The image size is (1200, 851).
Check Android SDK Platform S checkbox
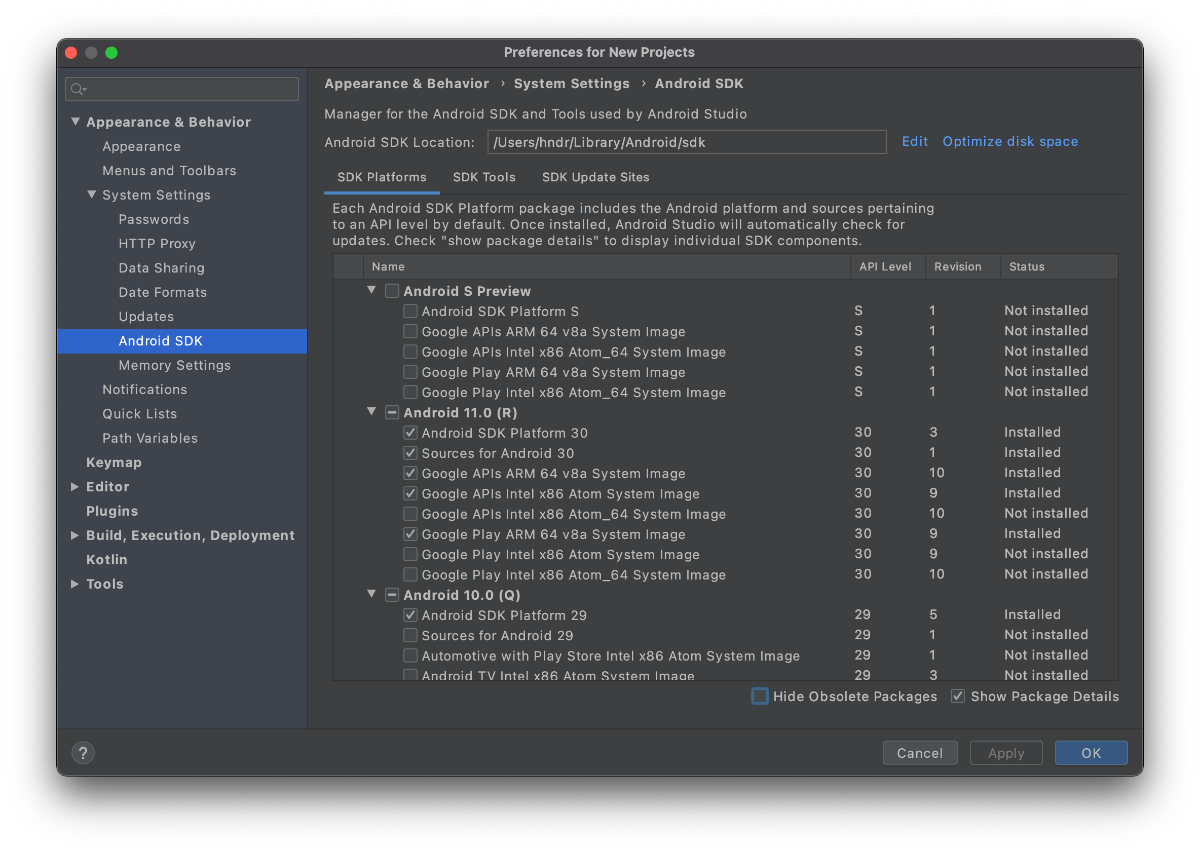coord(410,311)
